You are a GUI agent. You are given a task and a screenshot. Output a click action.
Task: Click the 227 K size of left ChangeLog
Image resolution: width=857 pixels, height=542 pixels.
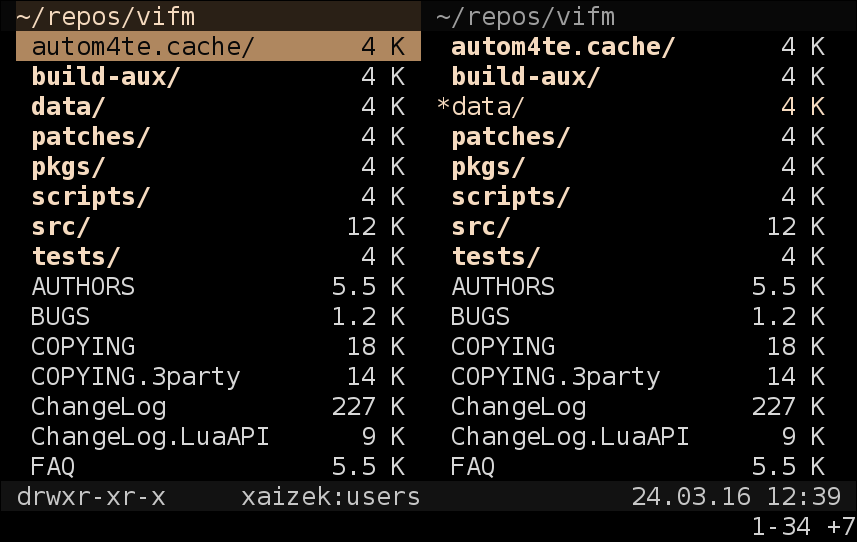click(368, 406)
